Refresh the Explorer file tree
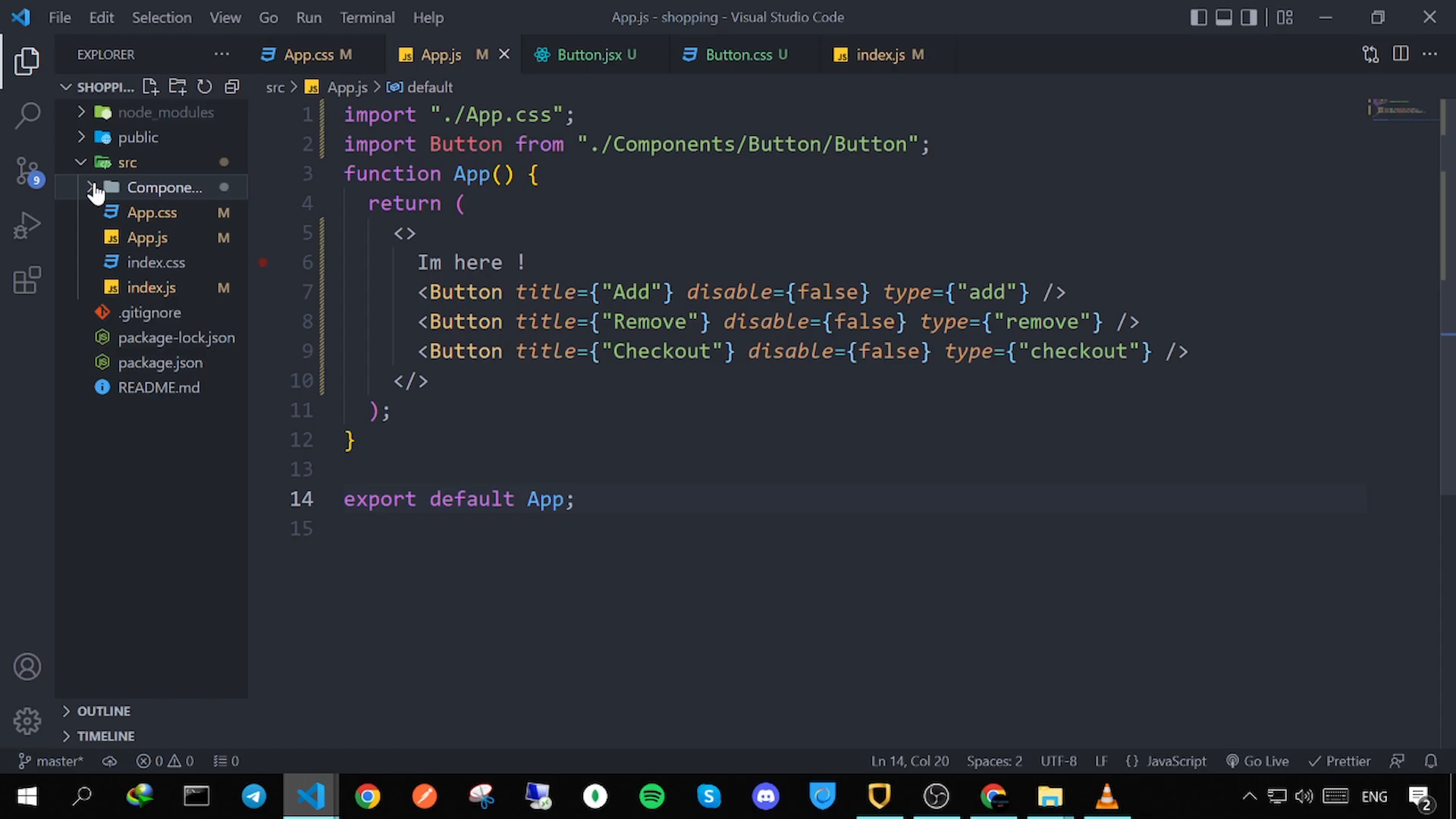 pyautogui.click(x=205, y=87)
